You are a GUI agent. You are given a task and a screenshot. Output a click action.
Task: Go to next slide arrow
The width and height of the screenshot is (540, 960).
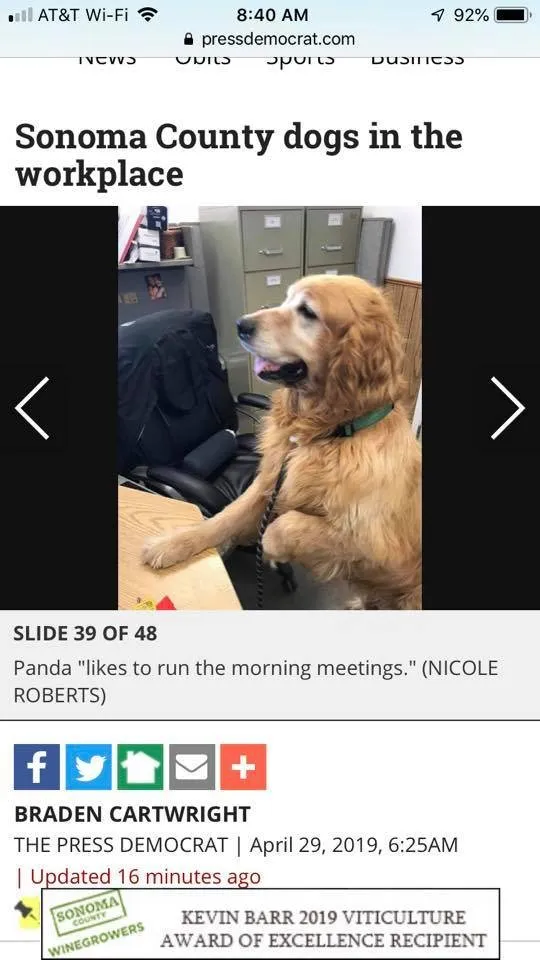pos(508,408)
